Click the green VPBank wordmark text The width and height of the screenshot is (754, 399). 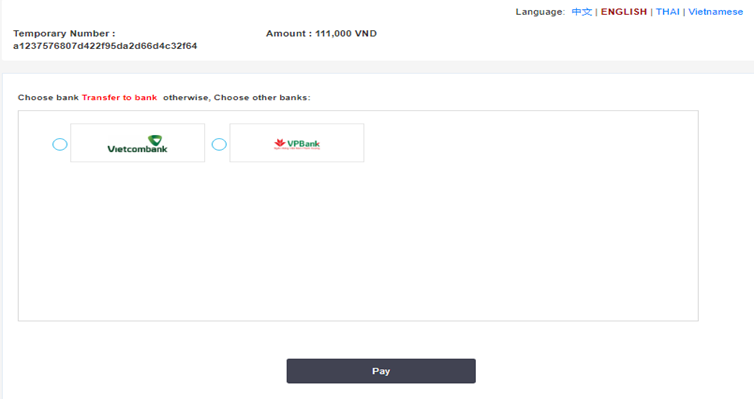pos(303,143)
